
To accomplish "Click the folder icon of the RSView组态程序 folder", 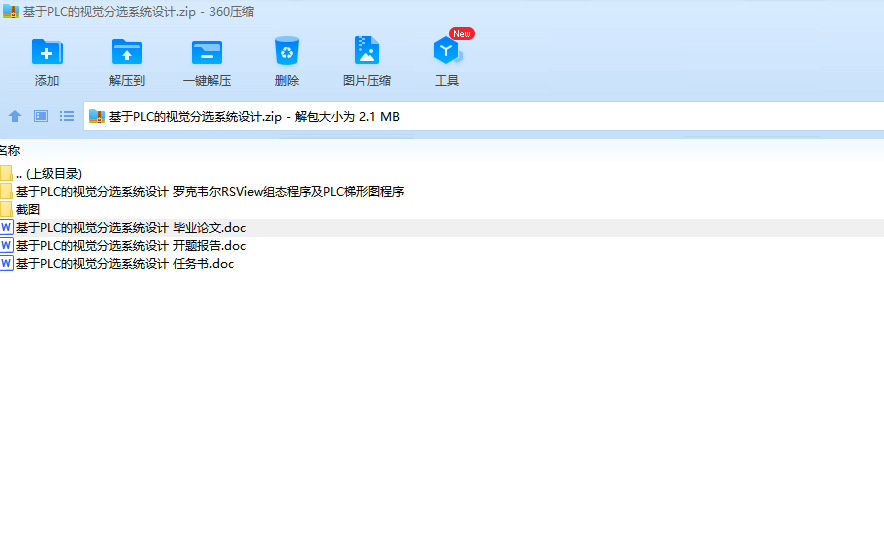I will click(6, 191).
